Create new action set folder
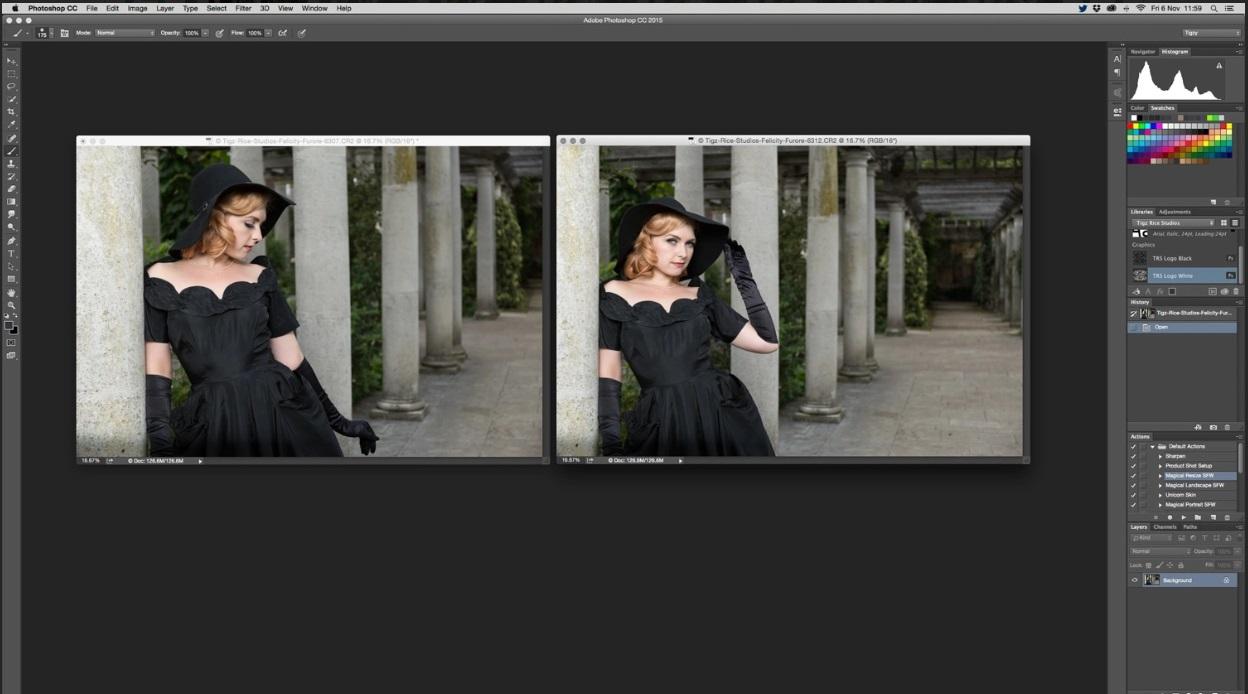 pos(1198,517)
